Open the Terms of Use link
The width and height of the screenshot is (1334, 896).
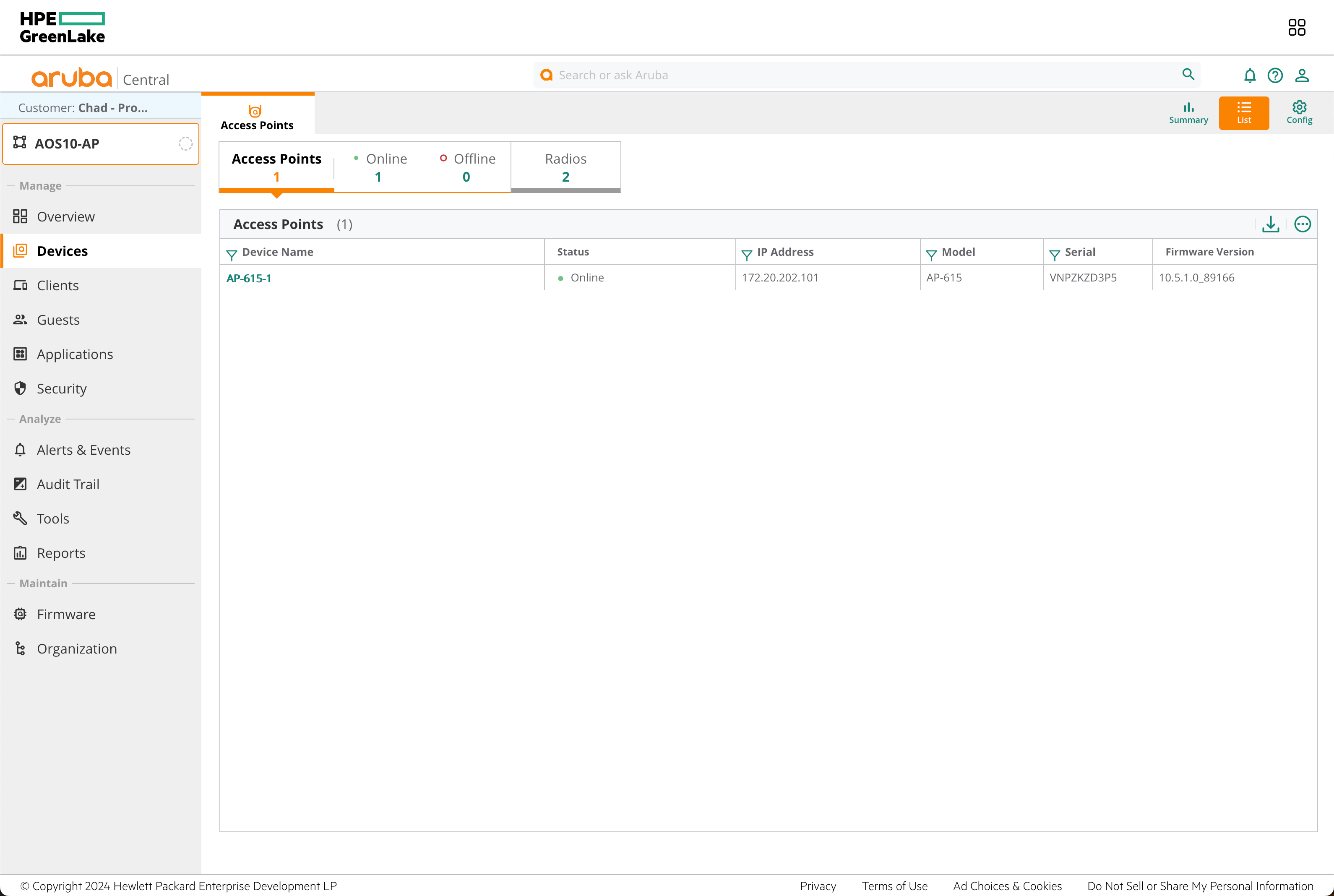click(x=894, y=886)
